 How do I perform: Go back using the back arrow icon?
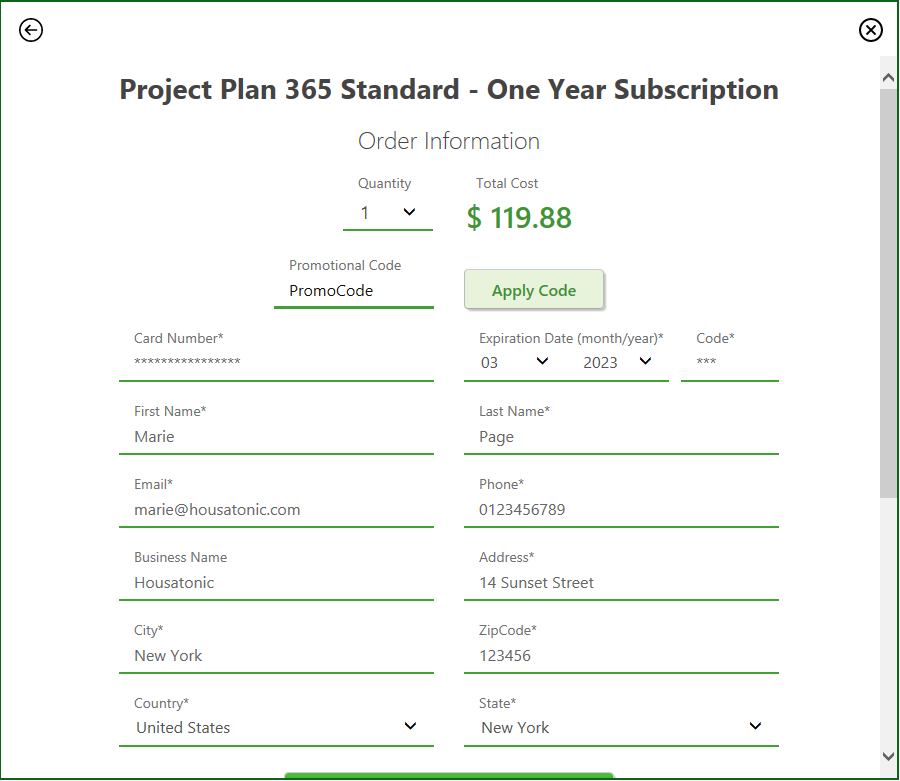(x=30, y=30)
